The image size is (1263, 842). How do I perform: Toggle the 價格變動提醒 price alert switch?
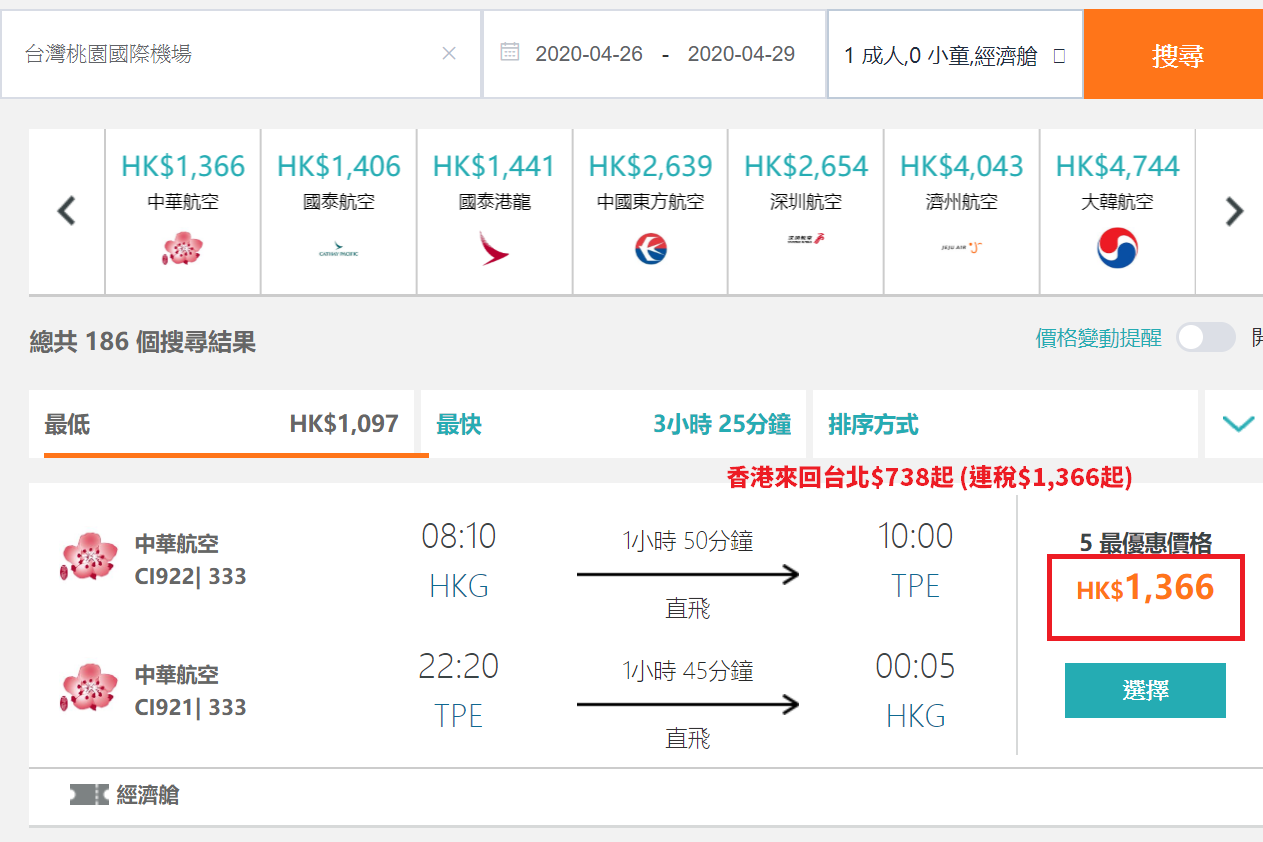coord(1205,338)
